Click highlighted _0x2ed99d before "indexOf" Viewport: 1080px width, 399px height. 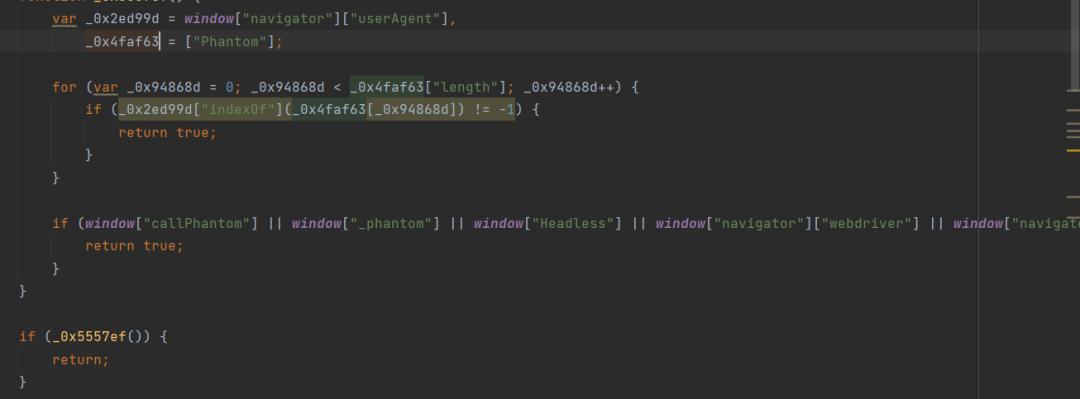[x=156, y=110]
